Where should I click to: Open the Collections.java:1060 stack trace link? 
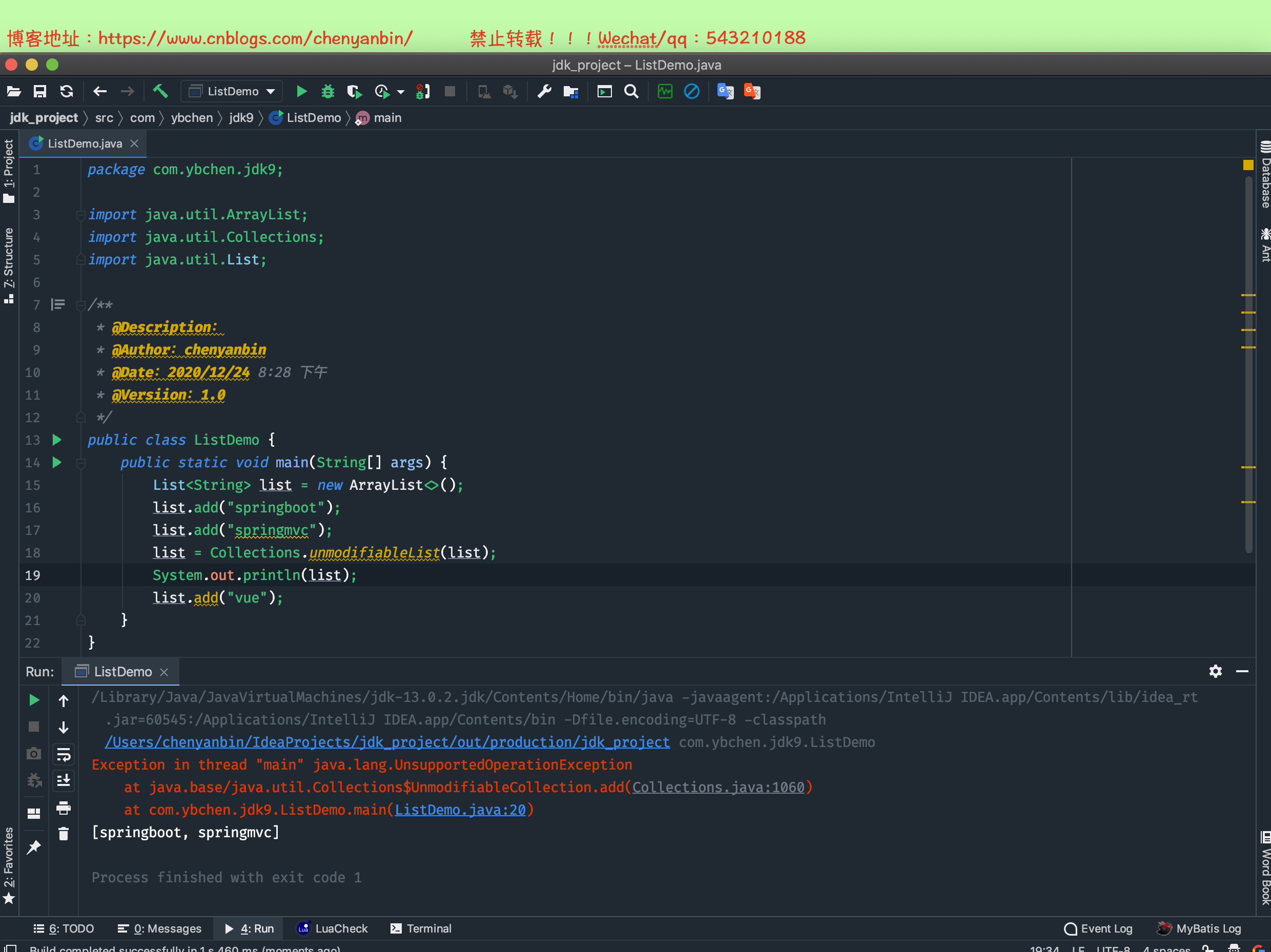point(717,787)
